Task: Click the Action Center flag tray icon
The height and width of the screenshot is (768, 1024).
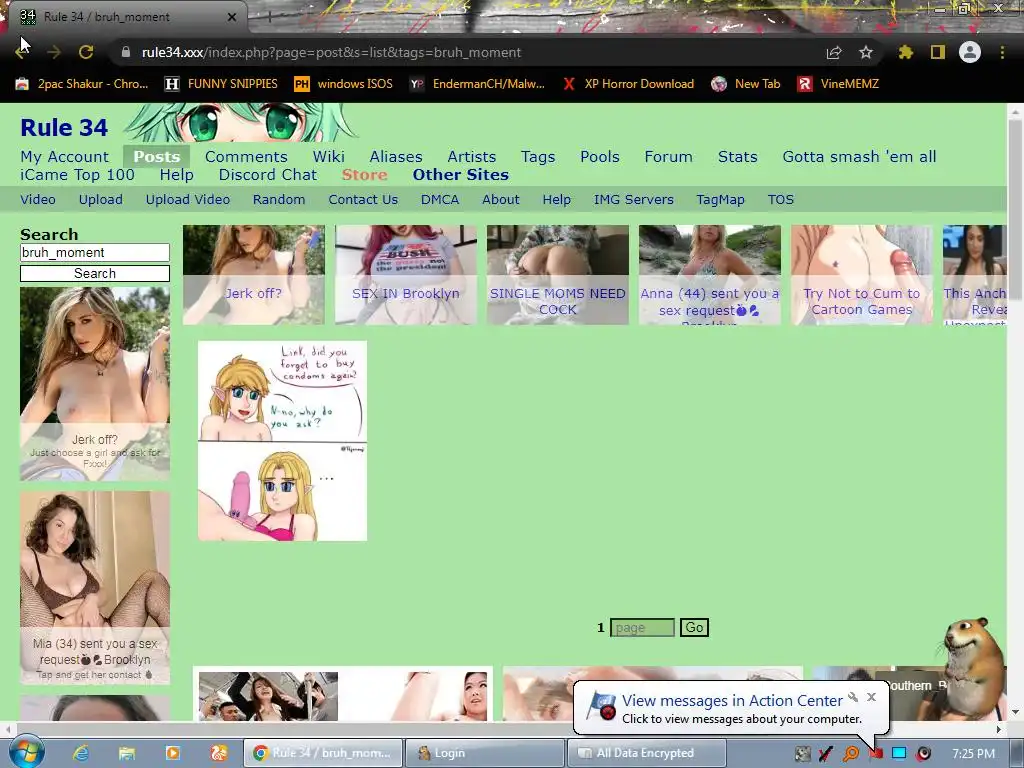Action: (x=875, y=753)
